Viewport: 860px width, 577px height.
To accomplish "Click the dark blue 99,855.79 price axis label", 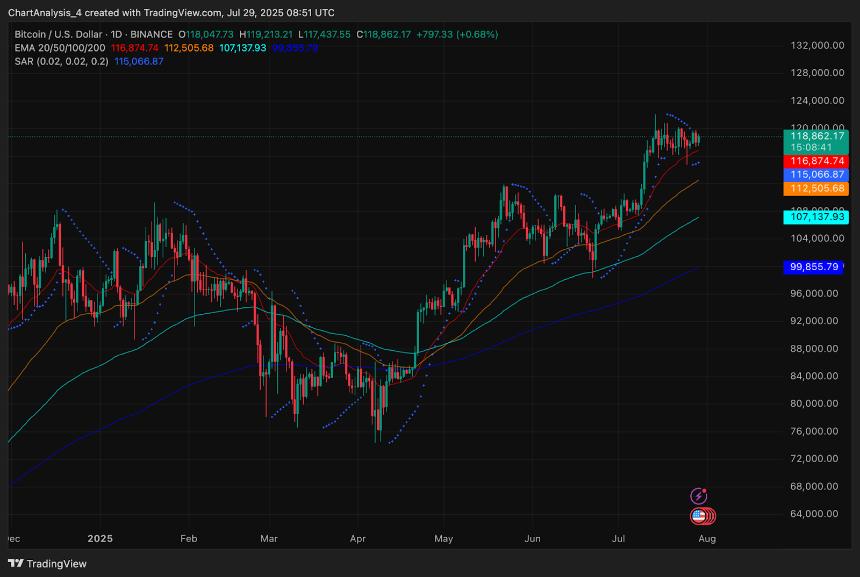I will coord(815,267).
